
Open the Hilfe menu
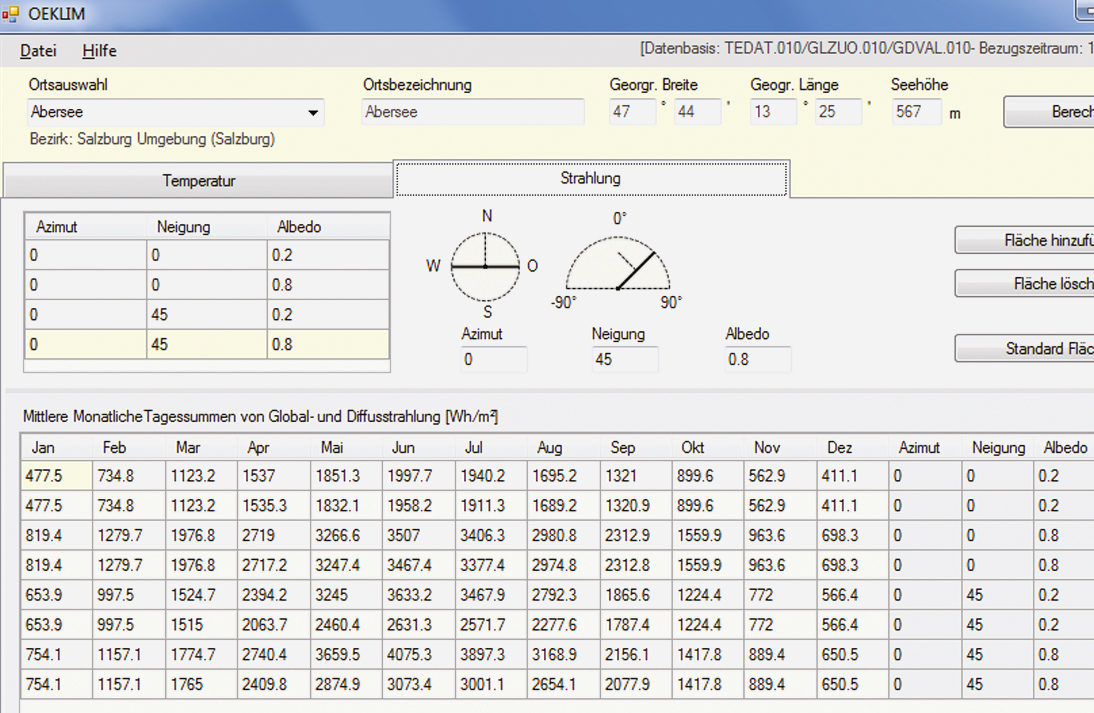click(99, 50)
